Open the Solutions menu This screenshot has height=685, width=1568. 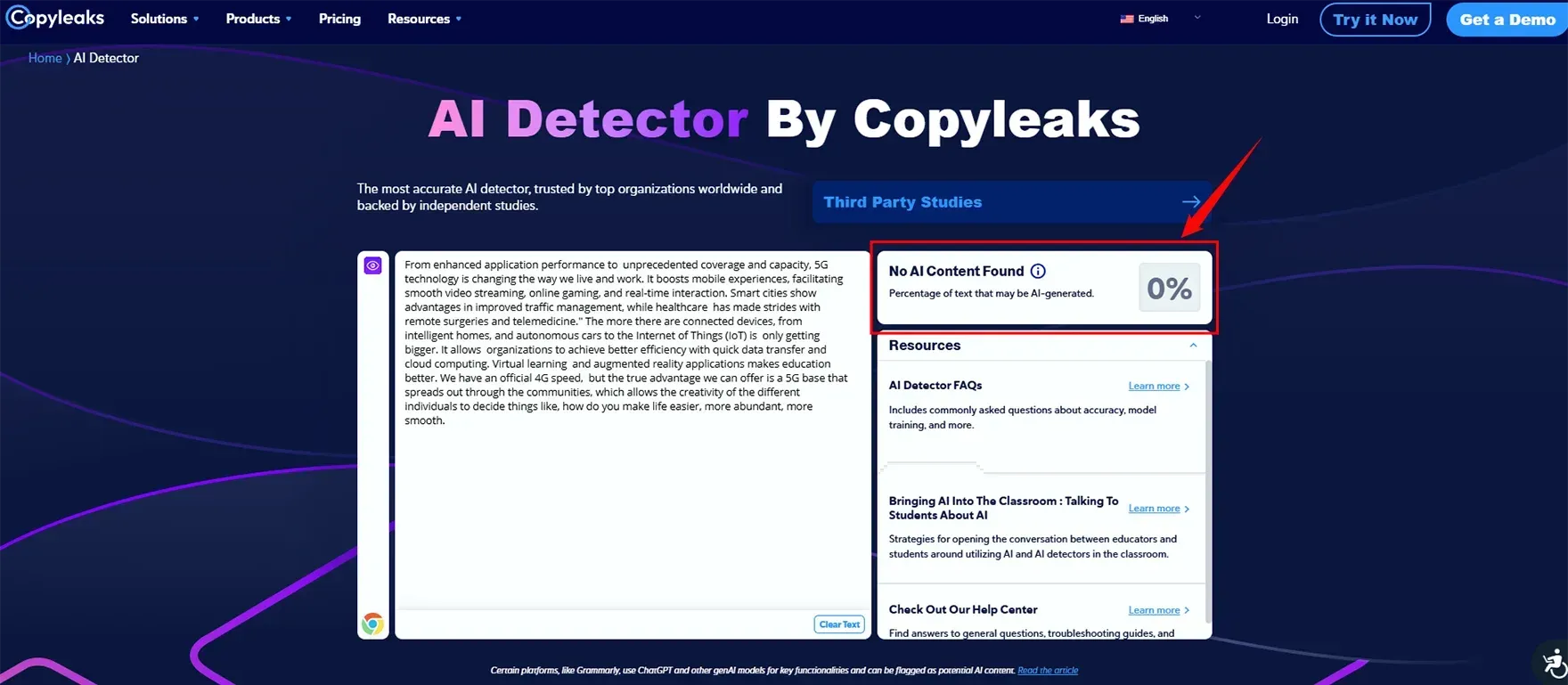point(165,19)
